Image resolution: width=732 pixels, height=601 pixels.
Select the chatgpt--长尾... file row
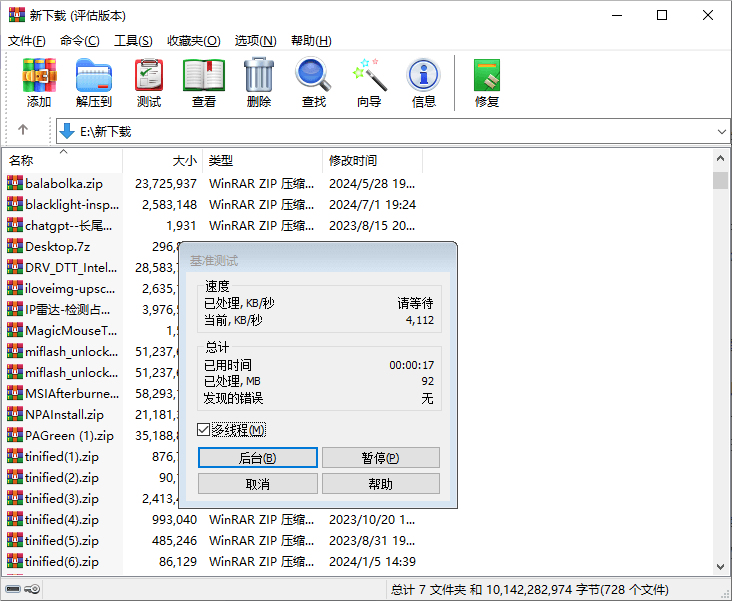211,225
